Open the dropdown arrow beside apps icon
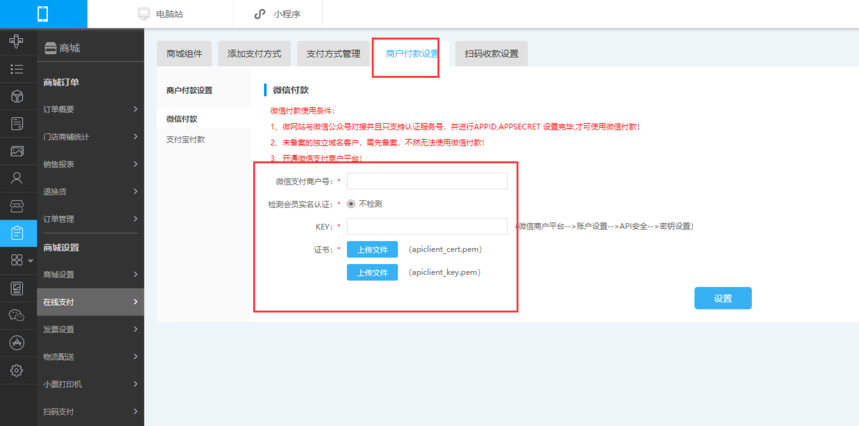Image resolution: width=859 pixels, height=426 pixels. pyautogui.click(x=31, y=261)
